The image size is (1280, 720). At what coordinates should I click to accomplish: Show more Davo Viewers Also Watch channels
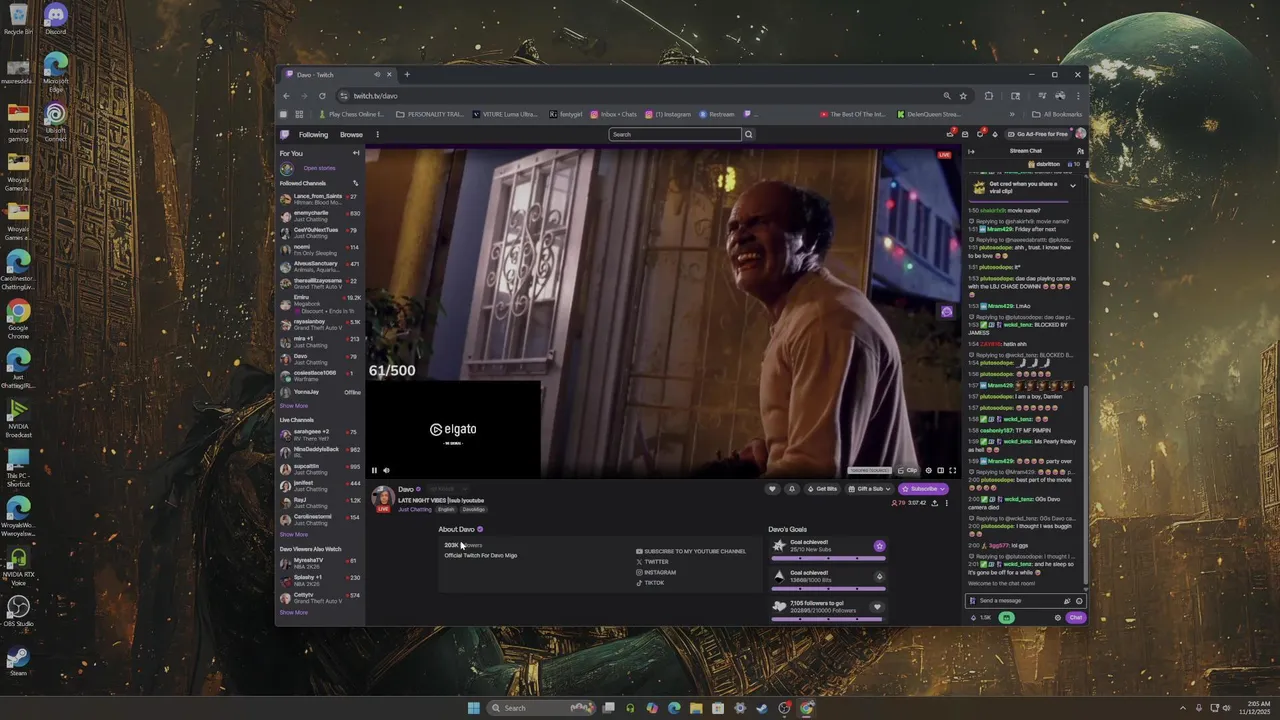pos(294,612)
